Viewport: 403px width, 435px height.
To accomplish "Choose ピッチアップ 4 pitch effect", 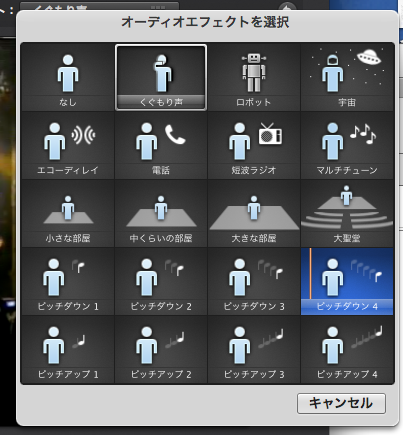I will [x=347, y=350].
